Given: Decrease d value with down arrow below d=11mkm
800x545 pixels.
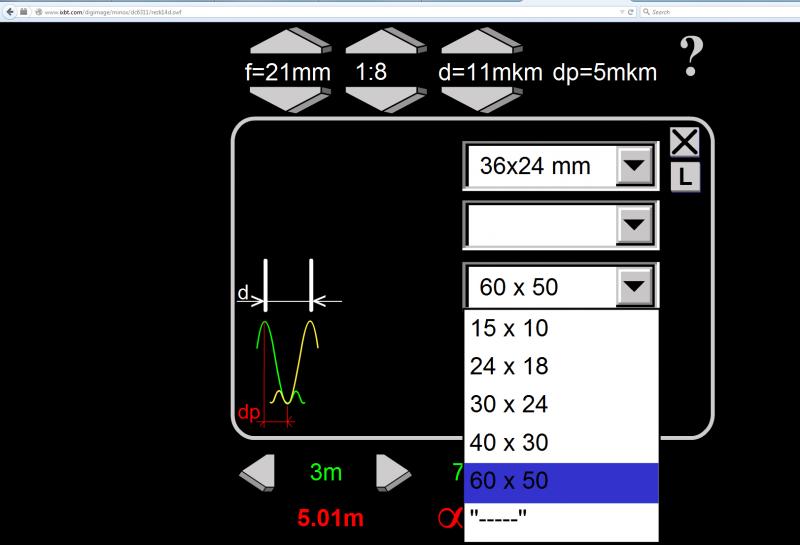Looking at the screenshot, I should pyautogui.click(x=482, y=100).
